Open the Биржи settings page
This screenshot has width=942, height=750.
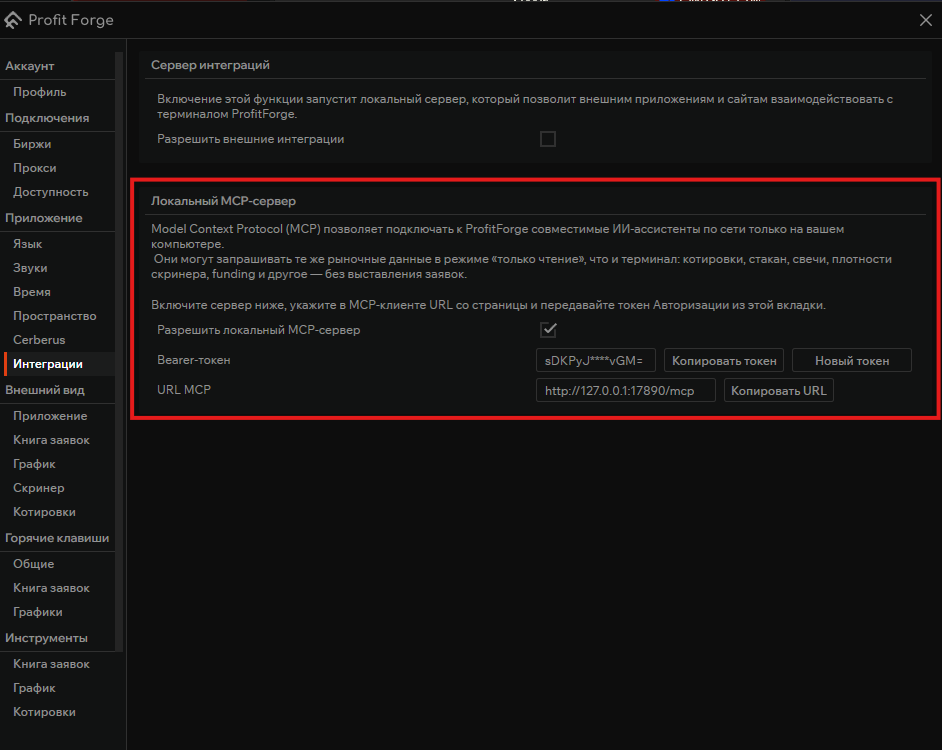click(x=32, y=144)
